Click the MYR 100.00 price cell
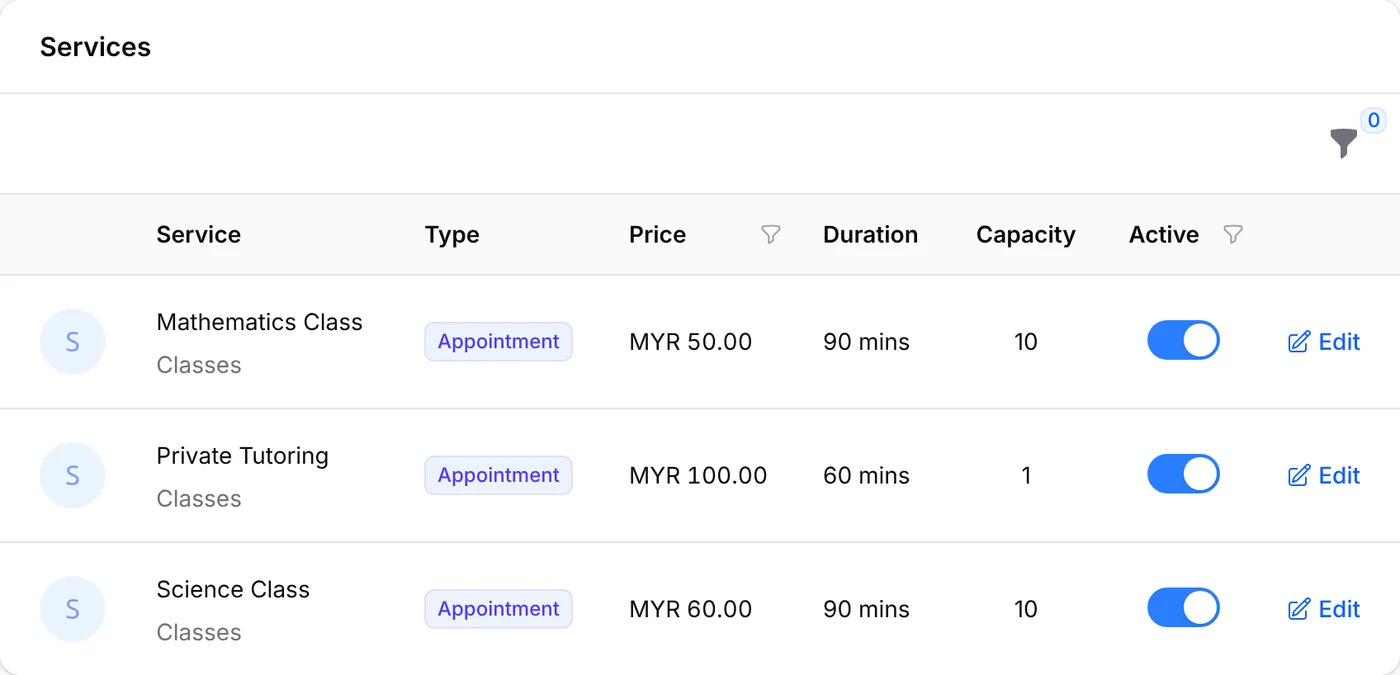 click(x=698, y=475)
